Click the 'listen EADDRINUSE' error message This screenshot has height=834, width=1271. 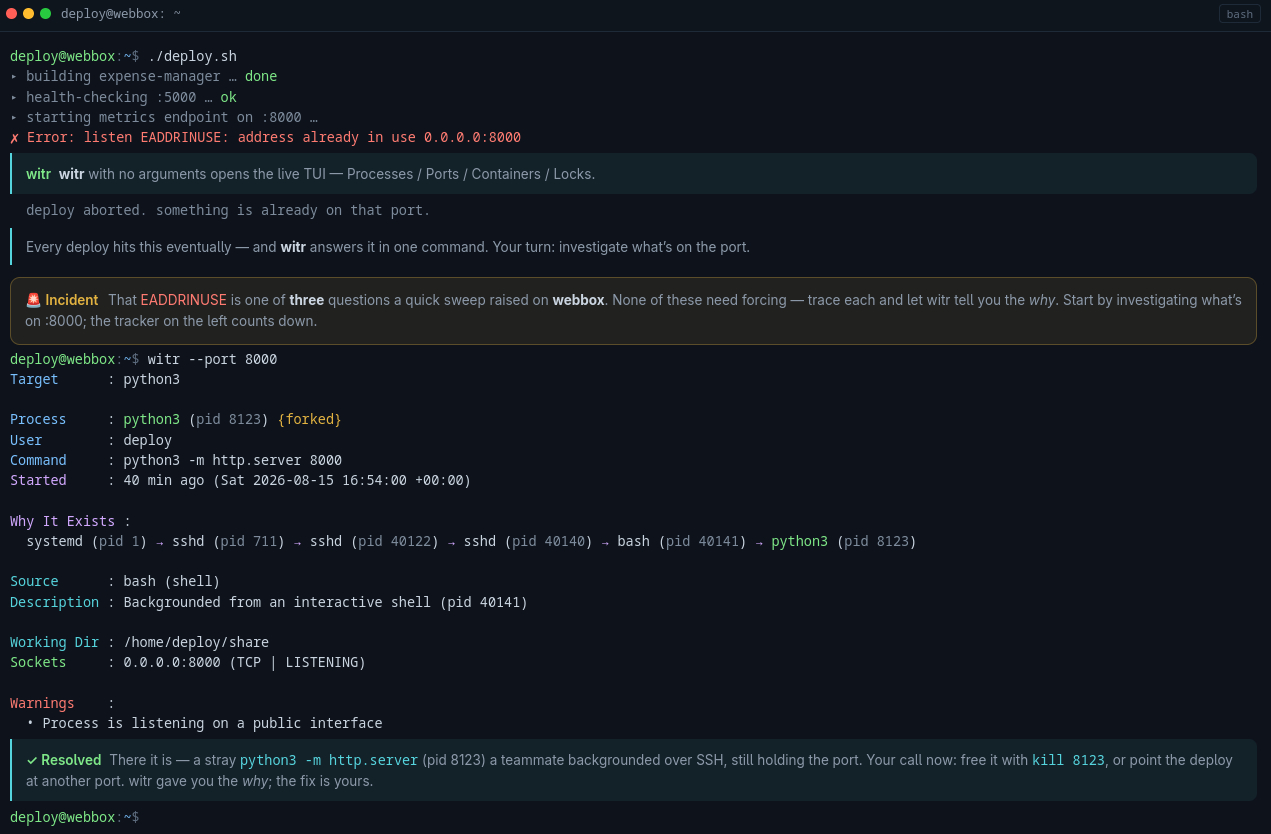point(274,137)
